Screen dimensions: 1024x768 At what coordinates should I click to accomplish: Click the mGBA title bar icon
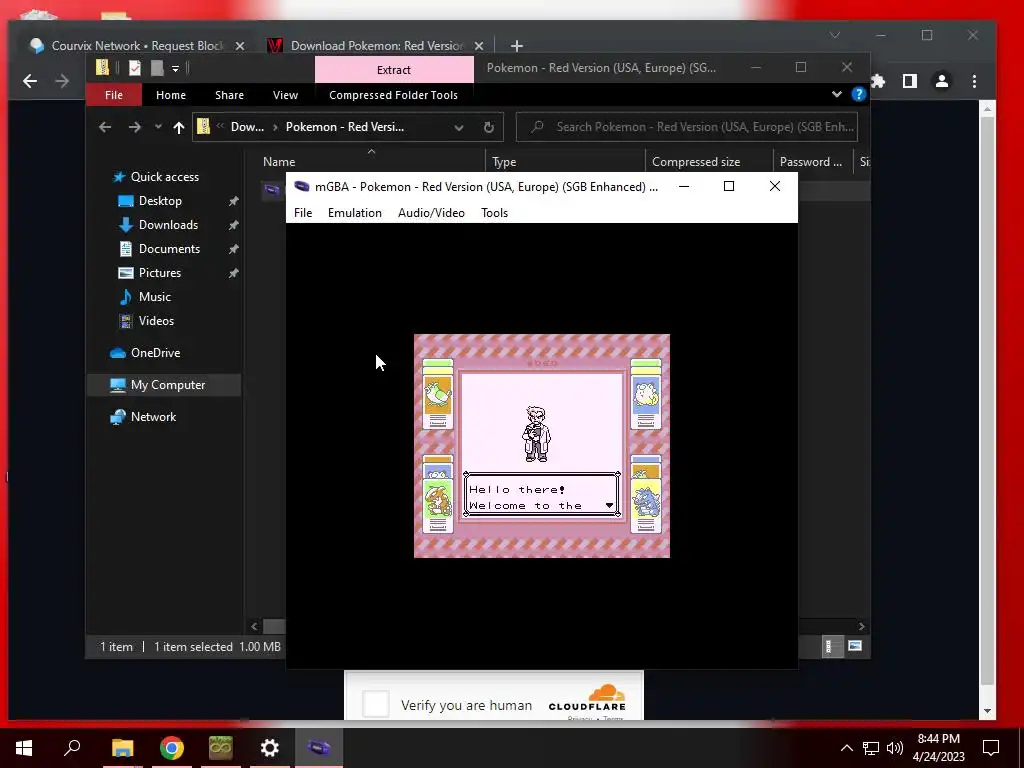[x=301, y=187]
